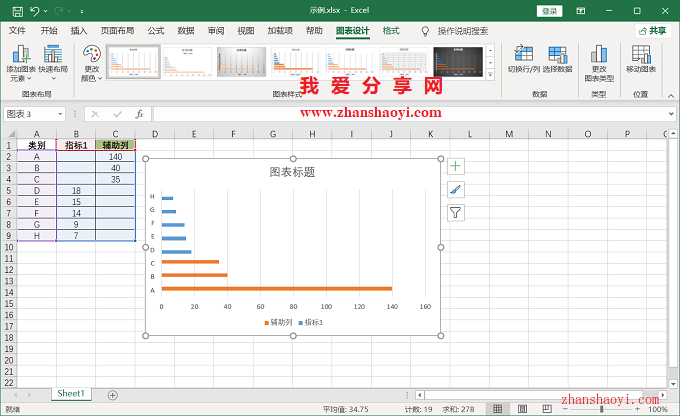Click the lightbulb Tell Me icon
This screenshot has width=680, height=416.
(x=425, y=31)
